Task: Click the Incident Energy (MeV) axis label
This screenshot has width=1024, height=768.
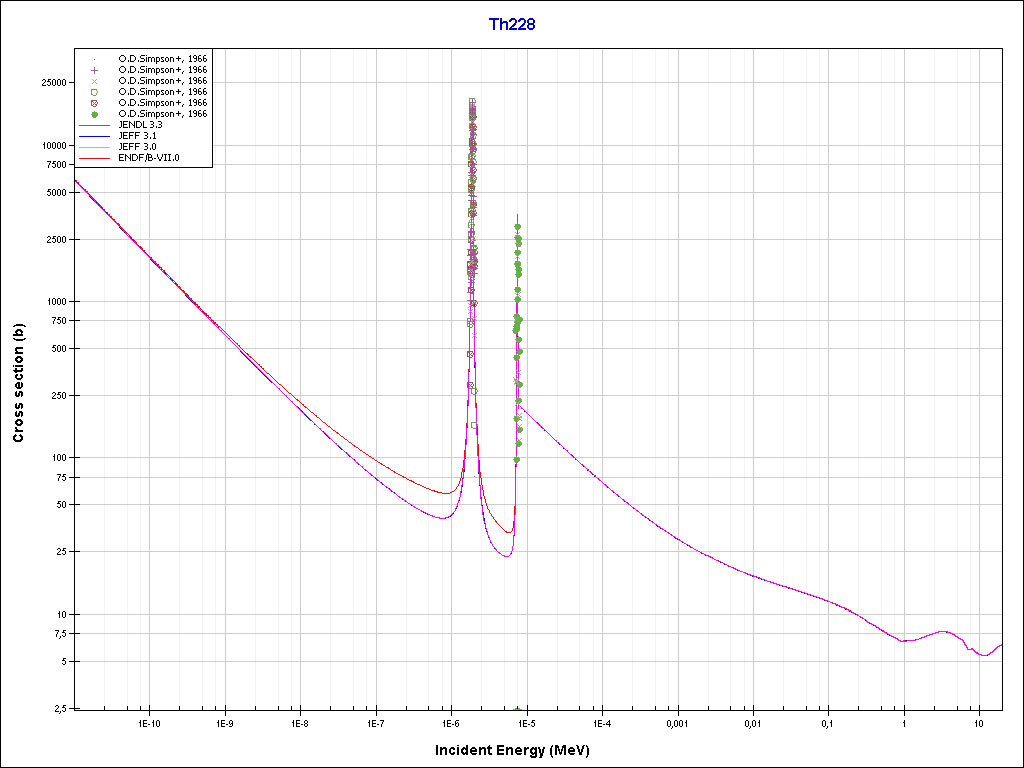Action: (x=519, y=750)
